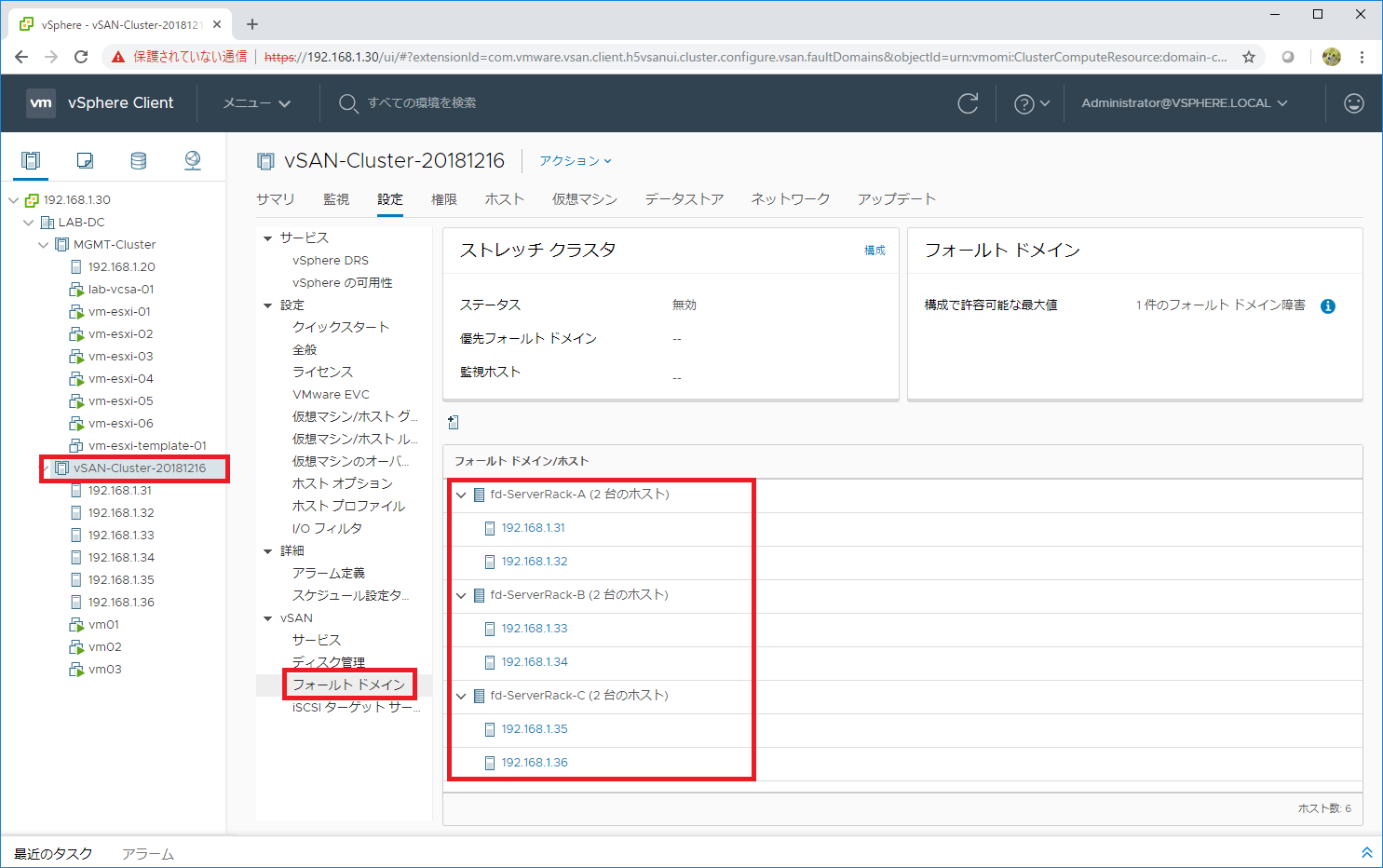1383x868 pixels.
Task: Open vSphere の可用性 settings
Action: tap(343, 283)
